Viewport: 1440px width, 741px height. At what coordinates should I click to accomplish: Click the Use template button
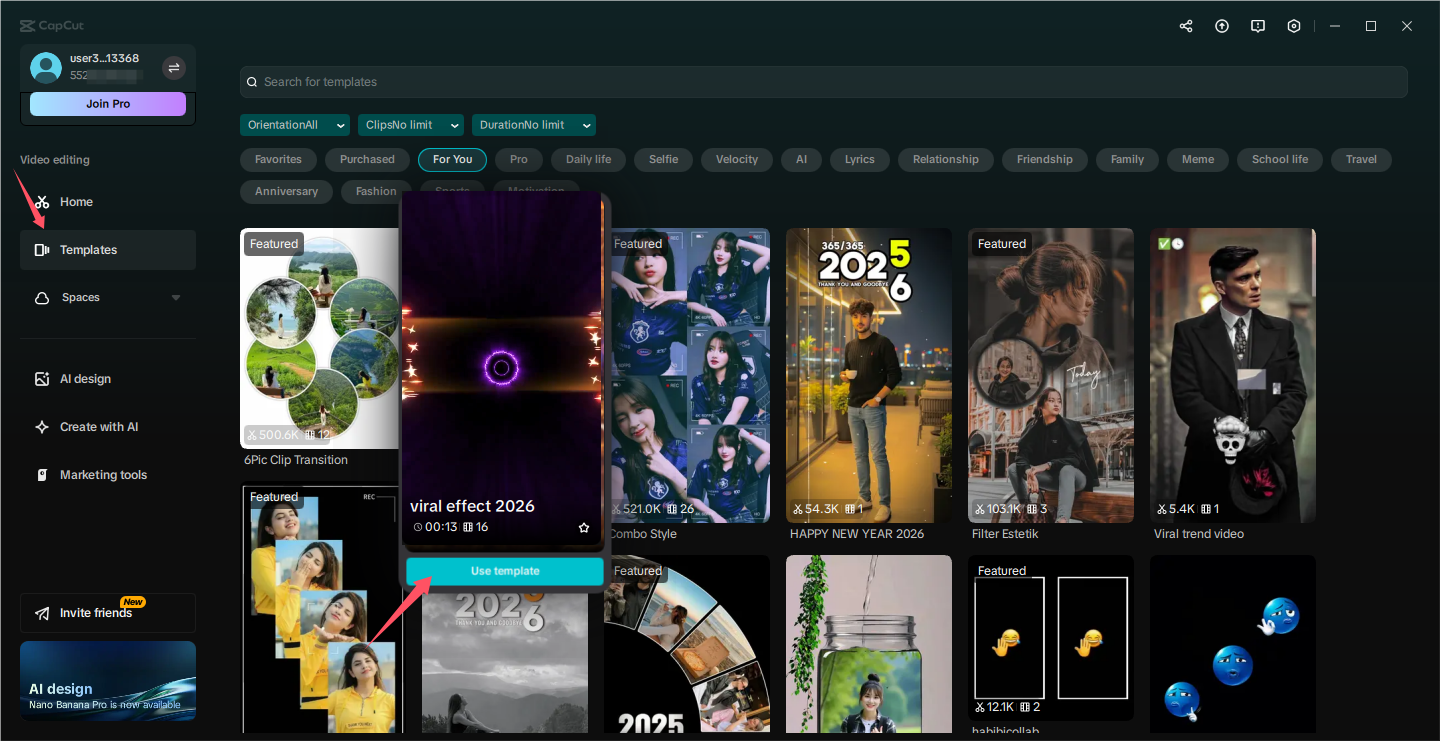click(505, 571)
